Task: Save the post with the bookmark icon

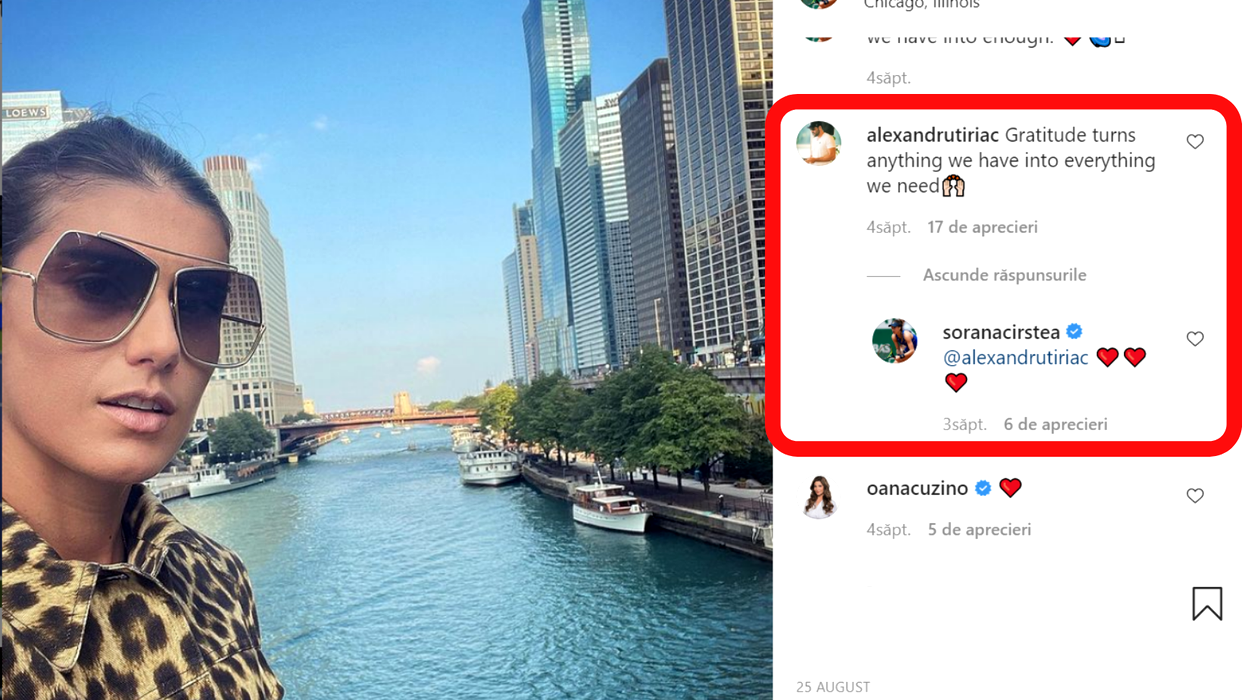Action: [1207, 603]
